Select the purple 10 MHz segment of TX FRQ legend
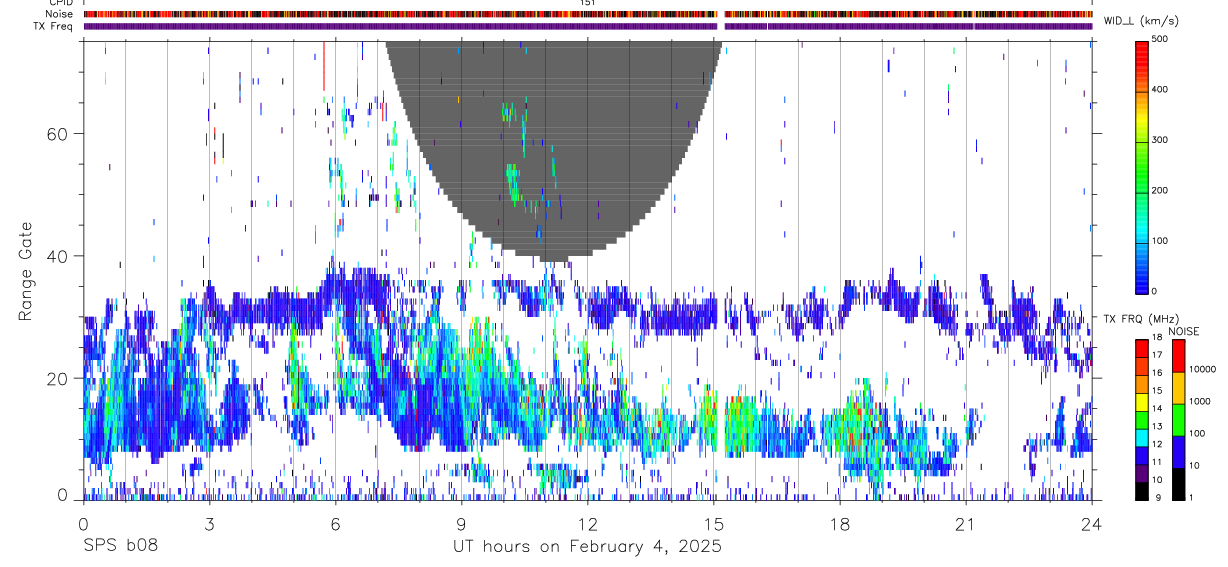 point(1142,472)
